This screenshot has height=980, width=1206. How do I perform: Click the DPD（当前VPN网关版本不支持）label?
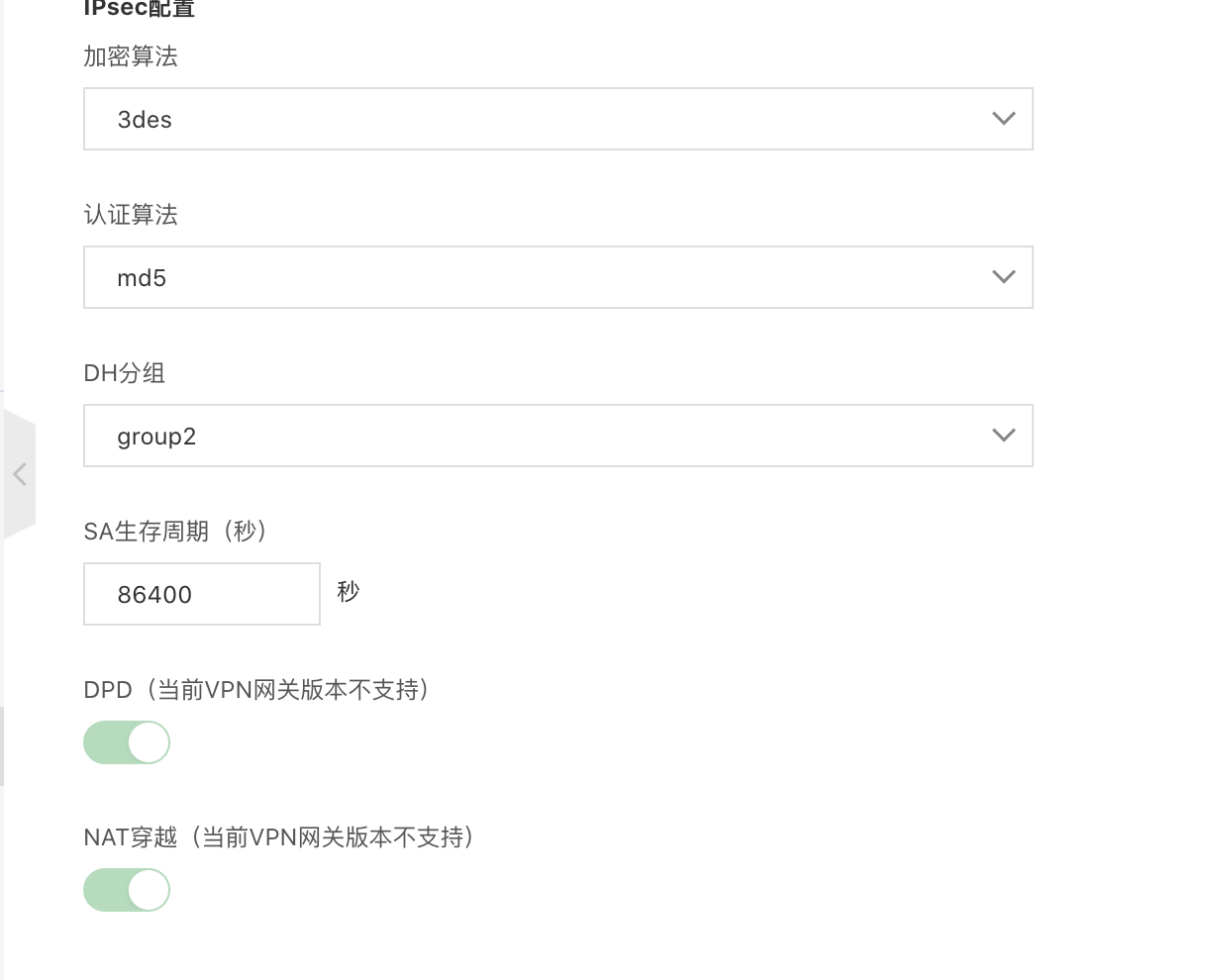257,690
